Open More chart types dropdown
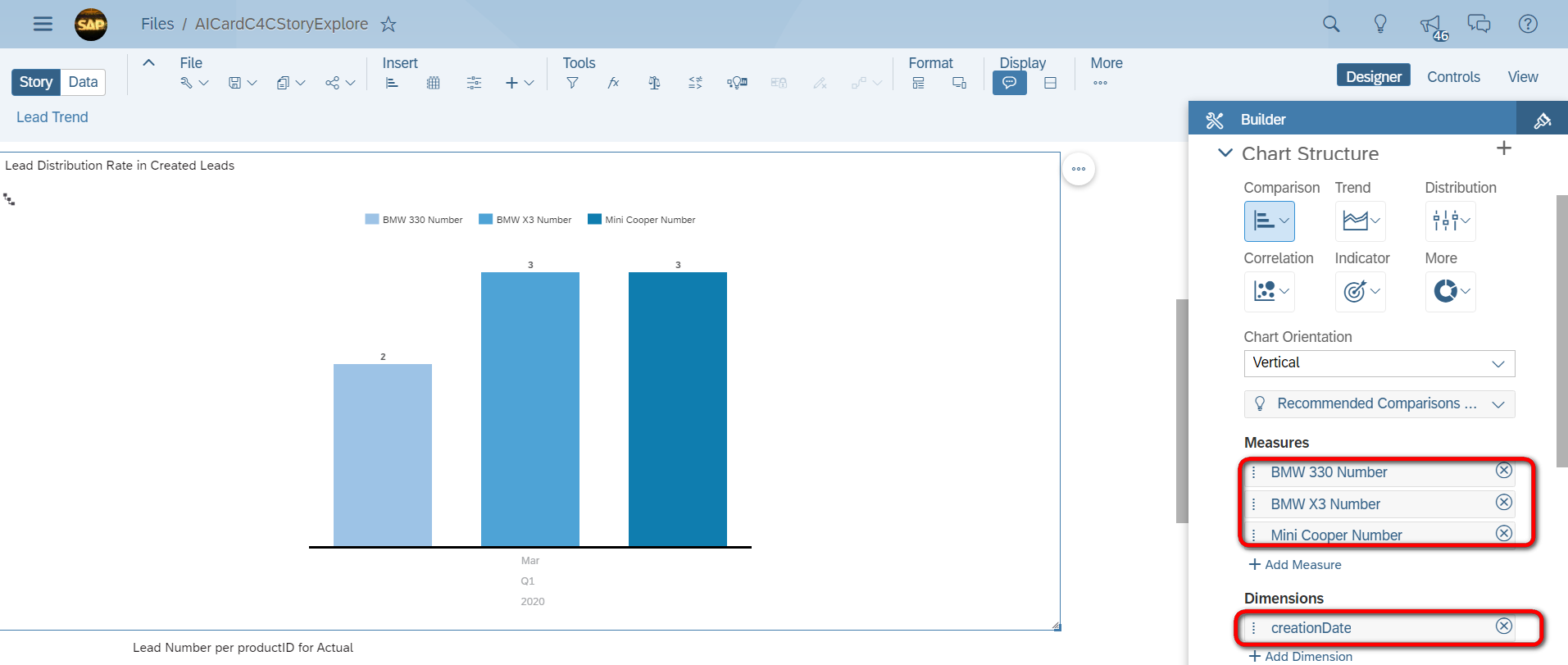The width and height of the screenshot is (1568, 665). point(1451,291)
